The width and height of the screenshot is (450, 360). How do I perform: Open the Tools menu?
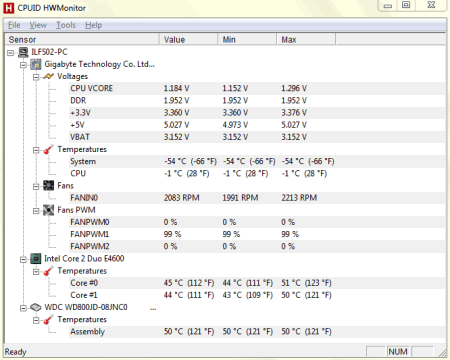tap(66, 25)
